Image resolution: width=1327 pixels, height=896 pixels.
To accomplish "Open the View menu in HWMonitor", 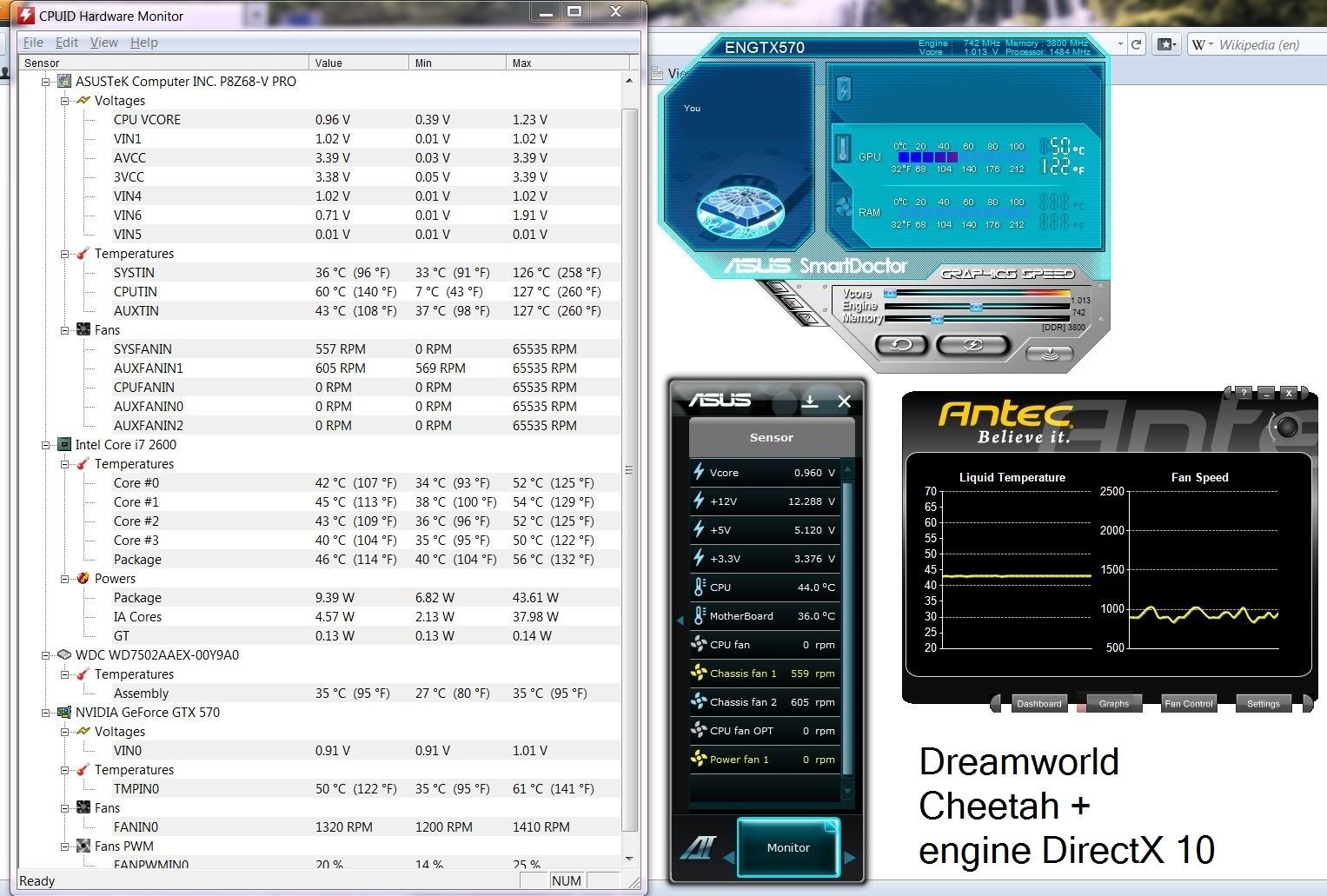I will (103, 42).
